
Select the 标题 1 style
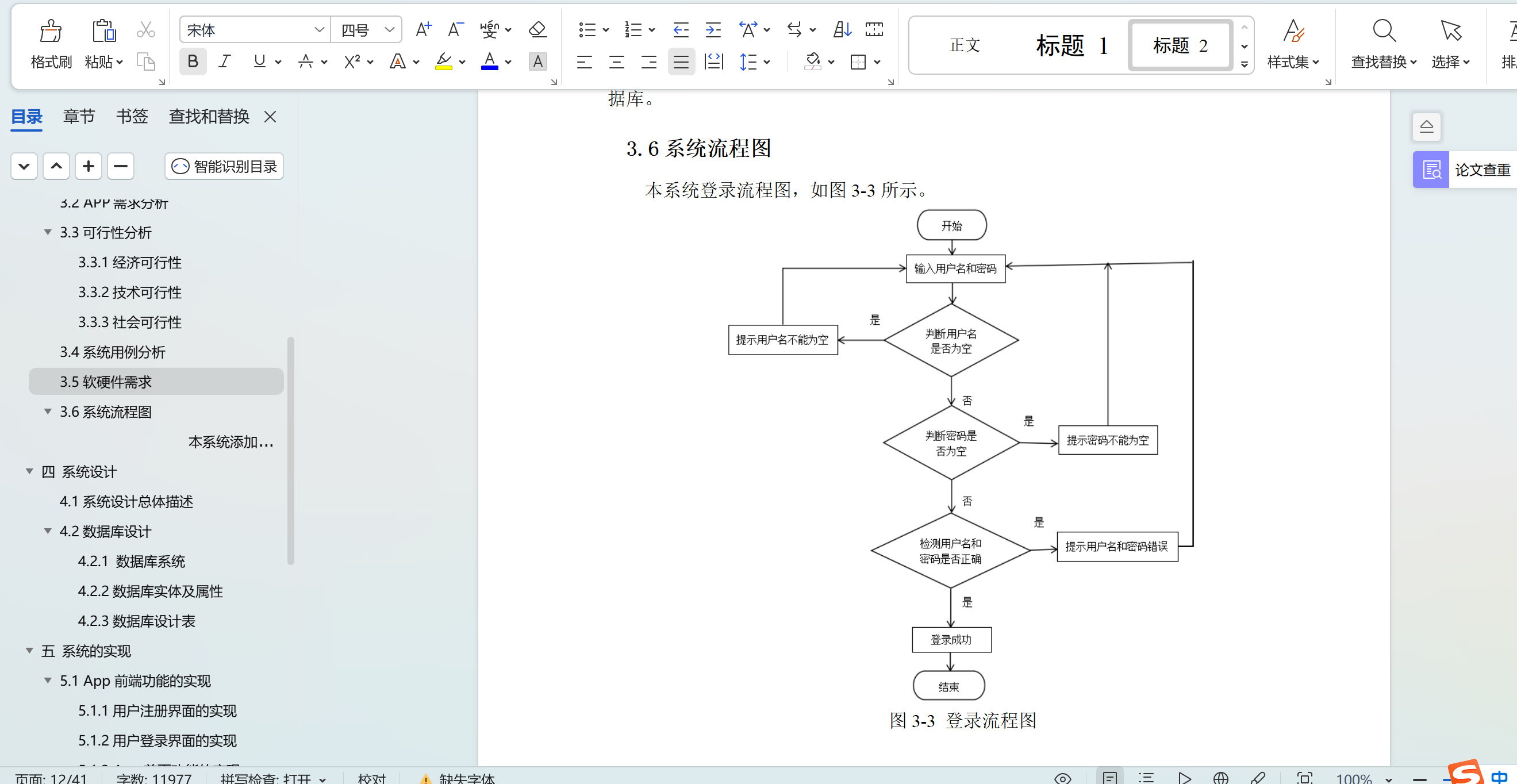(x=1072, y=45)
